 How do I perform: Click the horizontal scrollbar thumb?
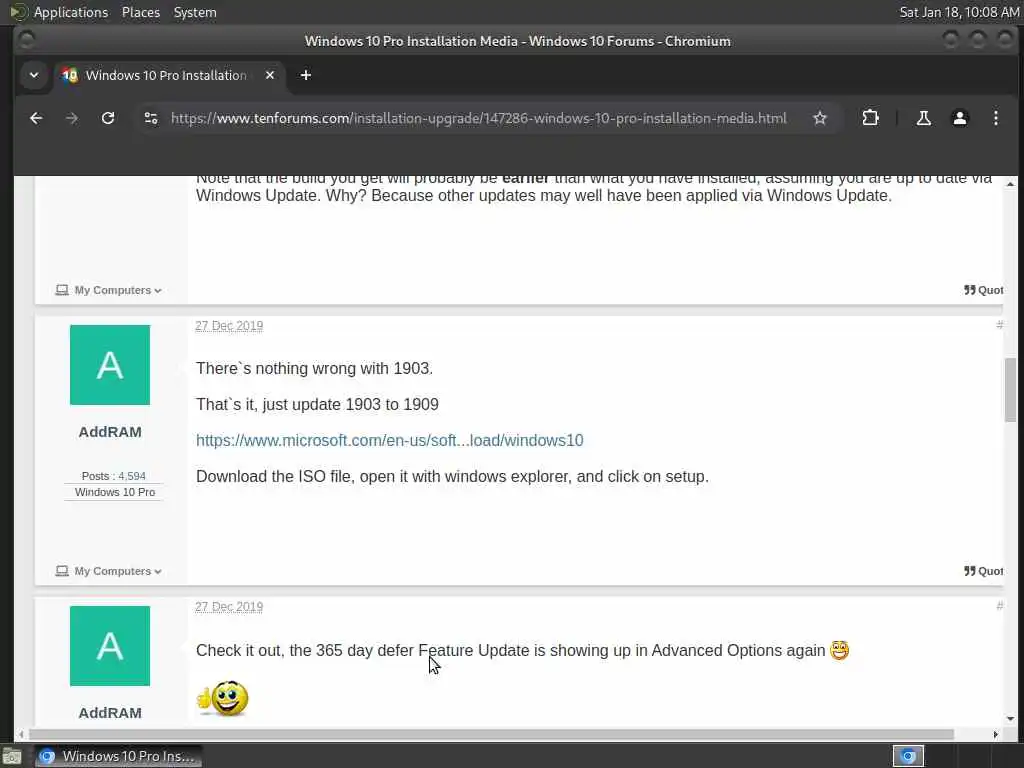pyautogui.click(x=491, y=734)
